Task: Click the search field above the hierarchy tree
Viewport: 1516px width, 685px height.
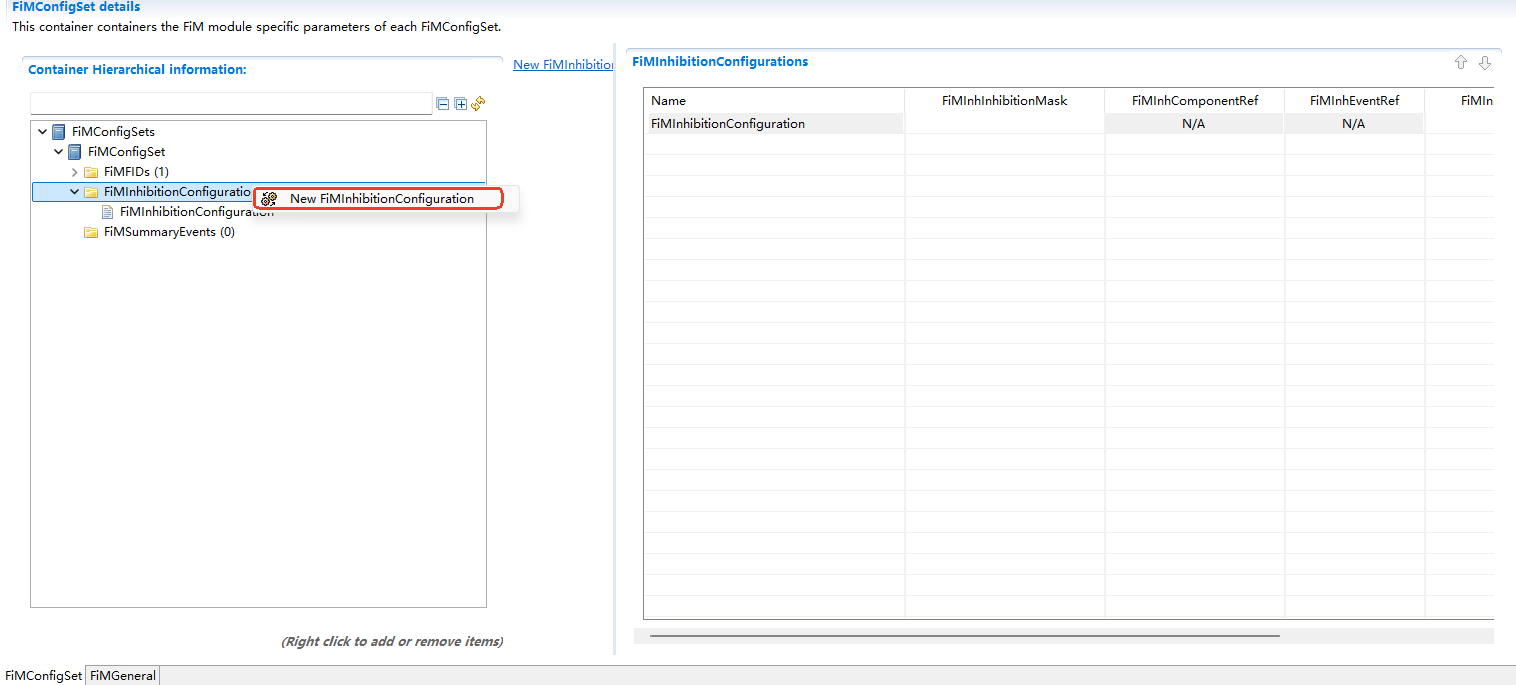Action: pyautogui.click(x=230, y=103)
